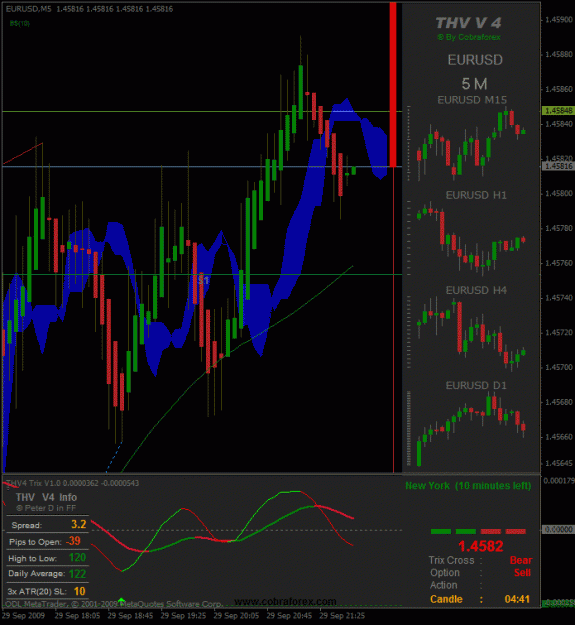The height and width of the screenshot is (625, 575).
Task: Click the 1.45700 price axis label
Action: (x=559, y=367)
